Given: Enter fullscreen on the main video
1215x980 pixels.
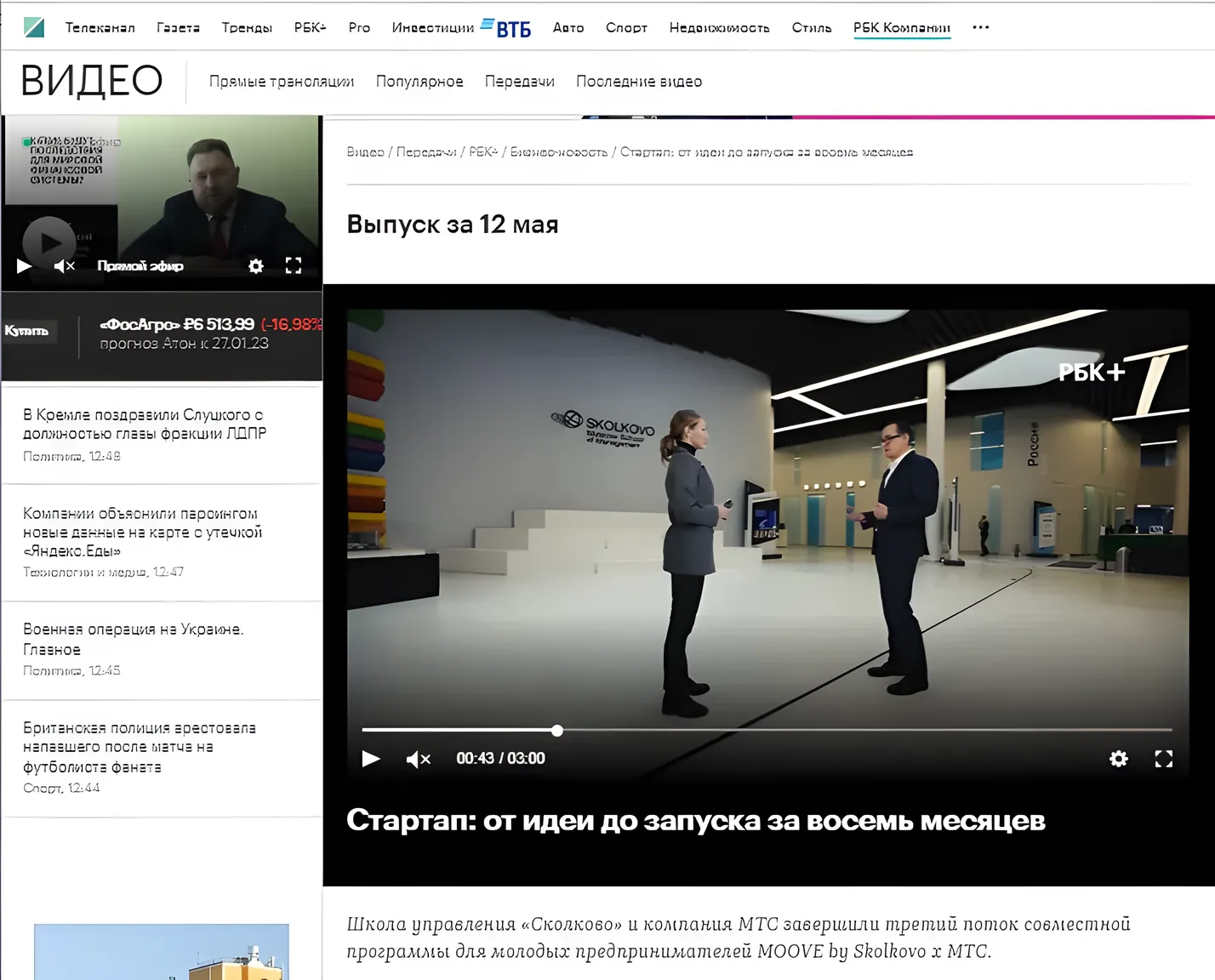Looking at the screenshot, I should click(1164, 759).
